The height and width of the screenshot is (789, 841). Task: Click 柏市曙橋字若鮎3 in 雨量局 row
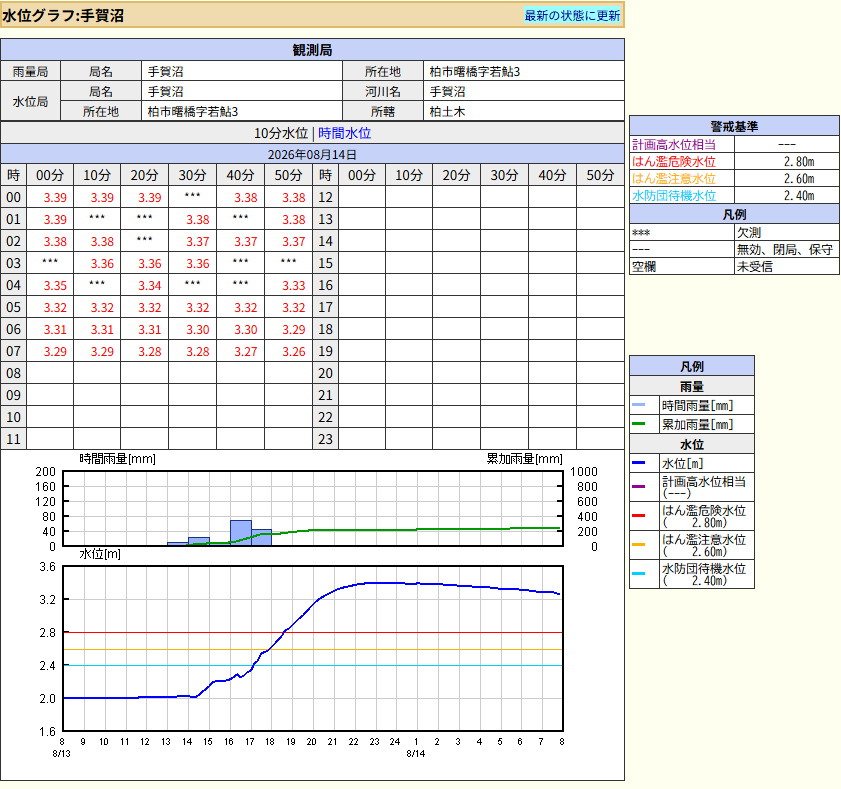tap(474, 71)
